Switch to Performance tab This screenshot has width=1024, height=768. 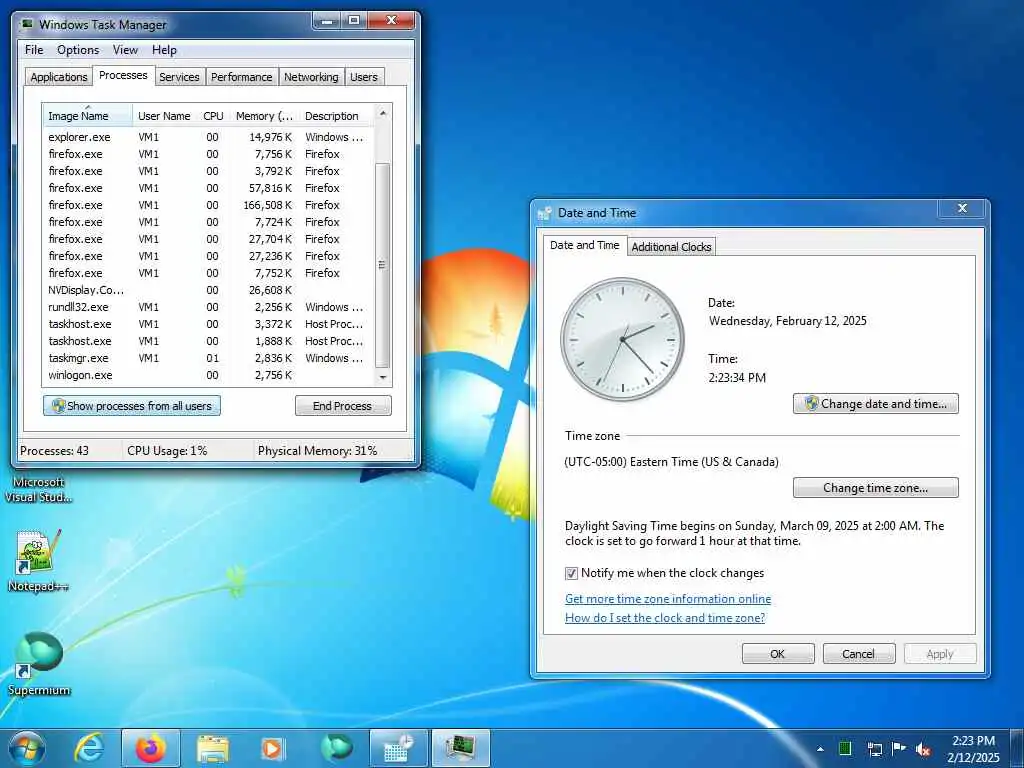coord(242,77)
